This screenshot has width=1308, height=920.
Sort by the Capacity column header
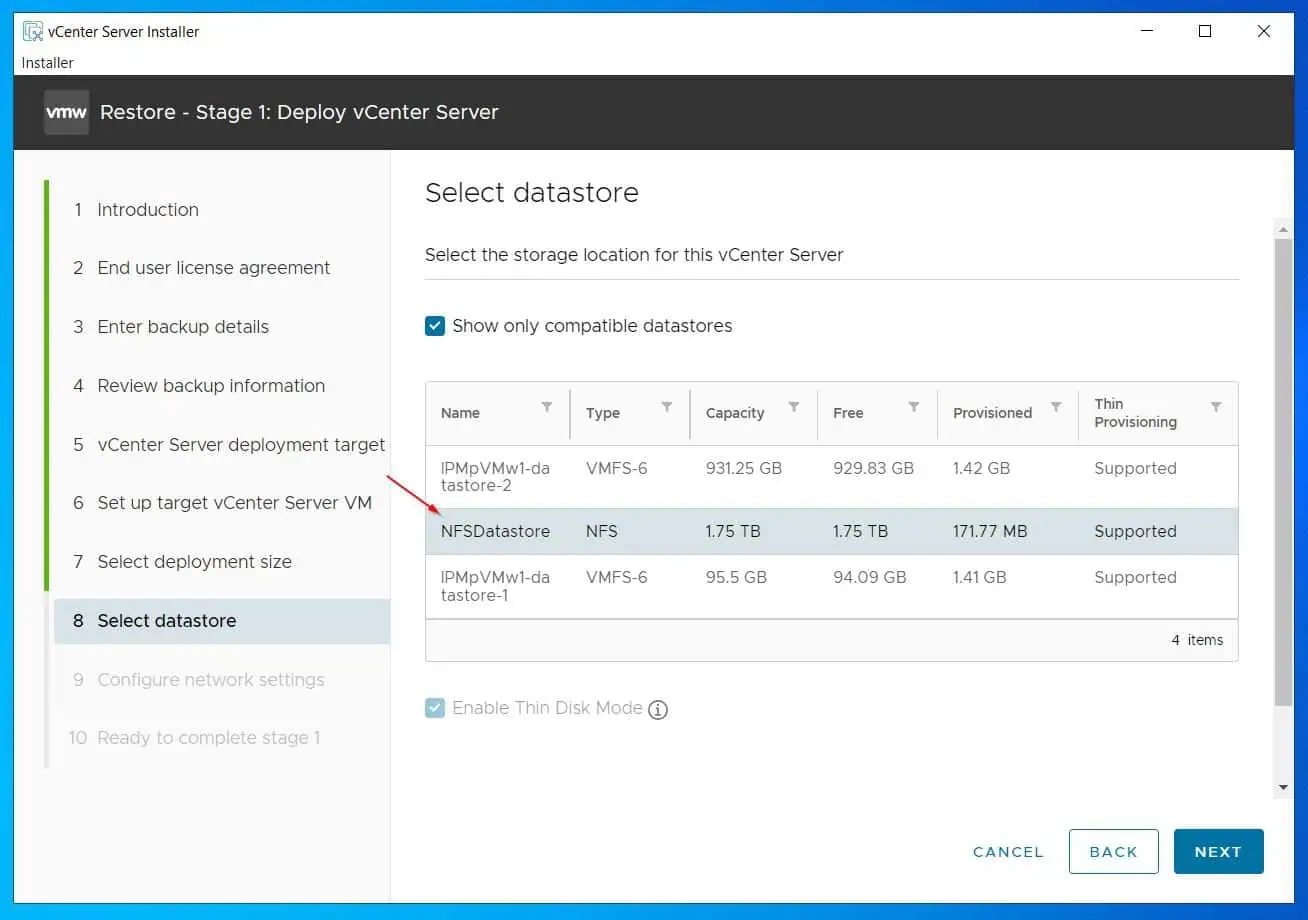[x=735, y=413]
